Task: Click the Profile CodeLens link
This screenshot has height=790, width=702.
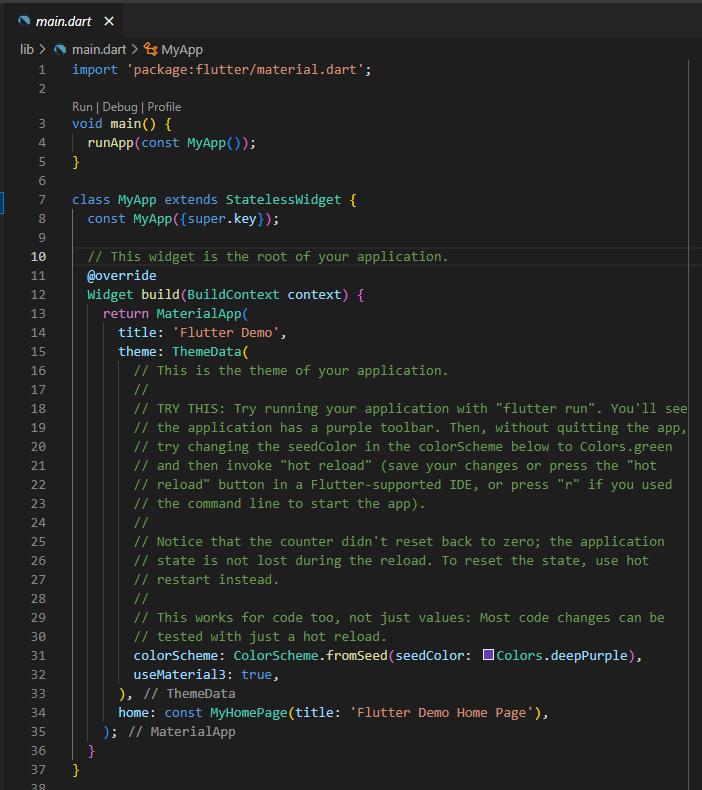Action: coord(164,107)
